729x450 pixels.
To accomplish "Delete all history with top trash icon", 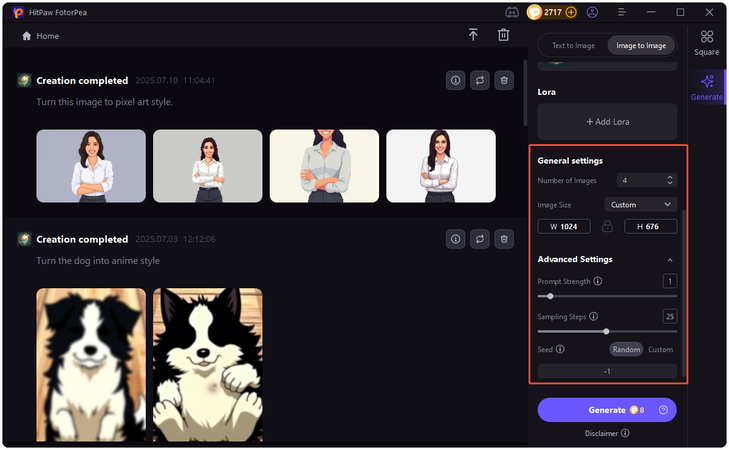I will coord(504,35).
